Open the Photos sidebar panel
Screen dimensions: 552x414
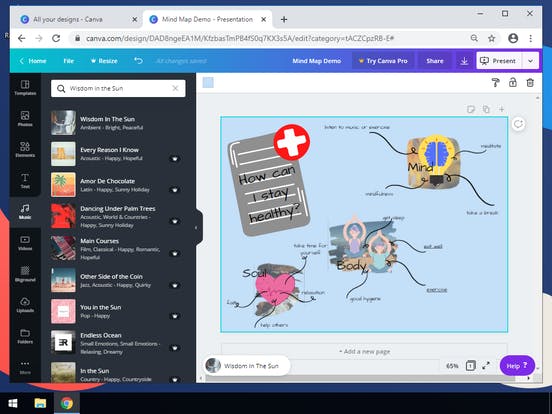[25, 119]
